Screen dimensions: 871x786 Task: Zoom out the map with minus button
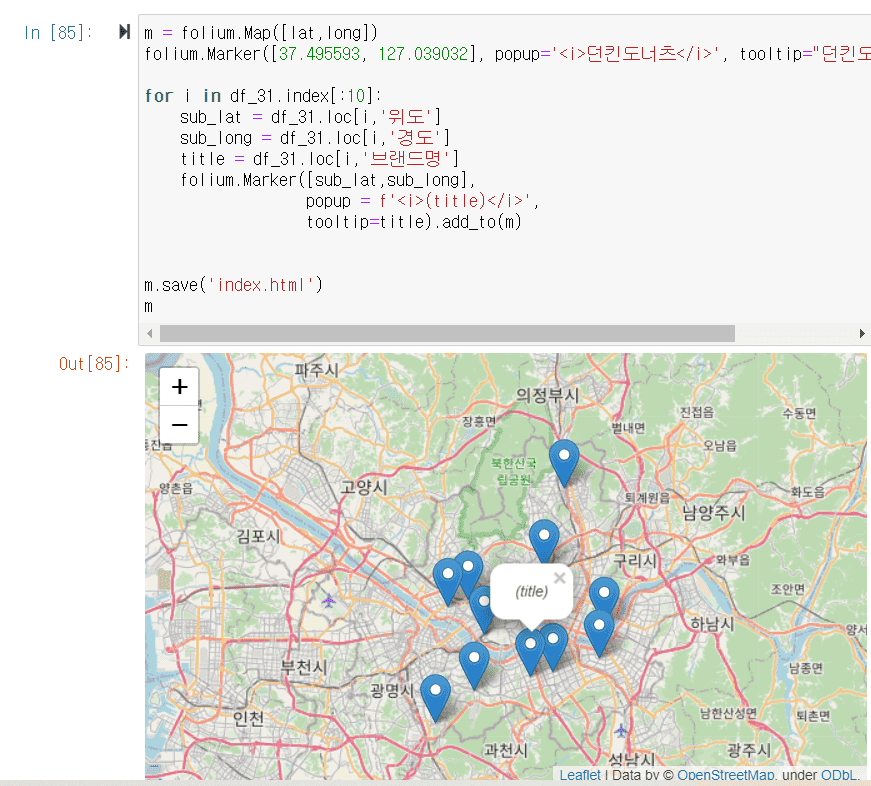click(180, 425)
